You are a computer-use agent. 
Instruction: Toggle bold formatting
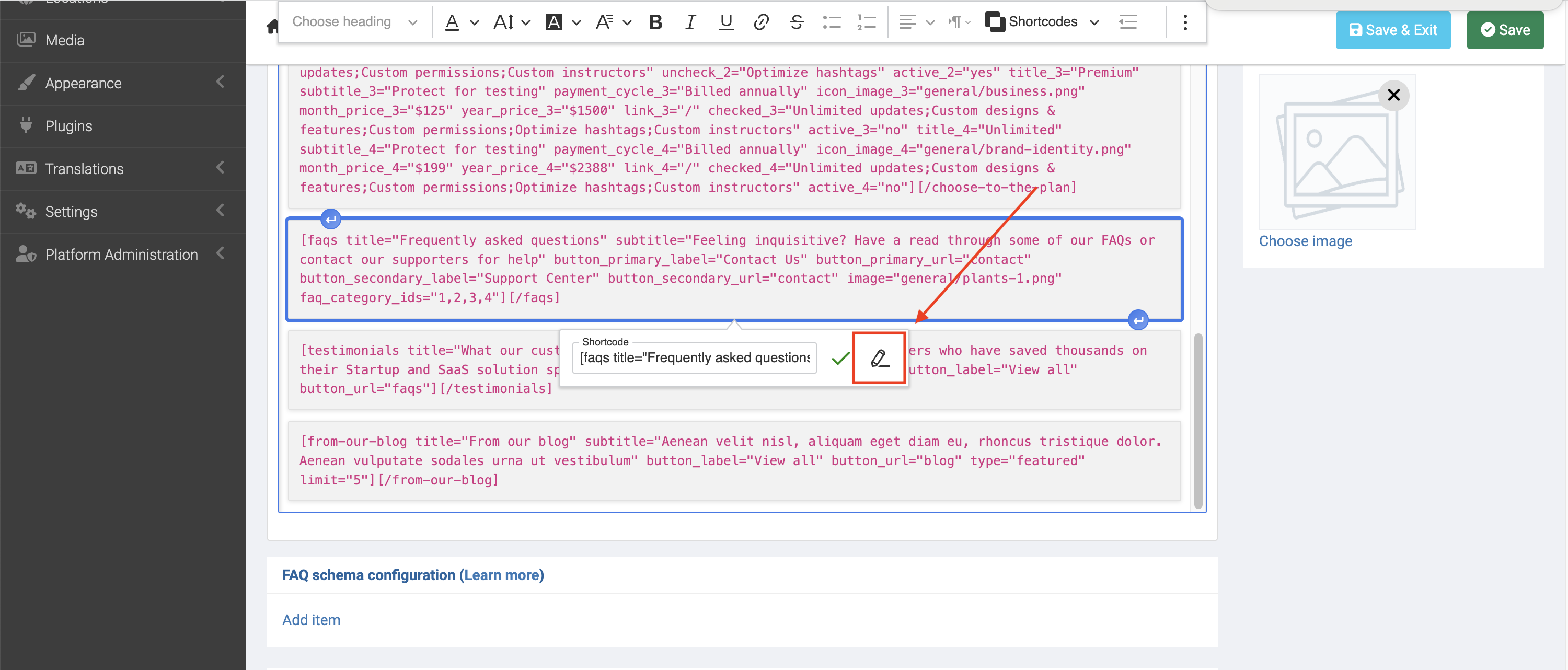tap(655, 22)
